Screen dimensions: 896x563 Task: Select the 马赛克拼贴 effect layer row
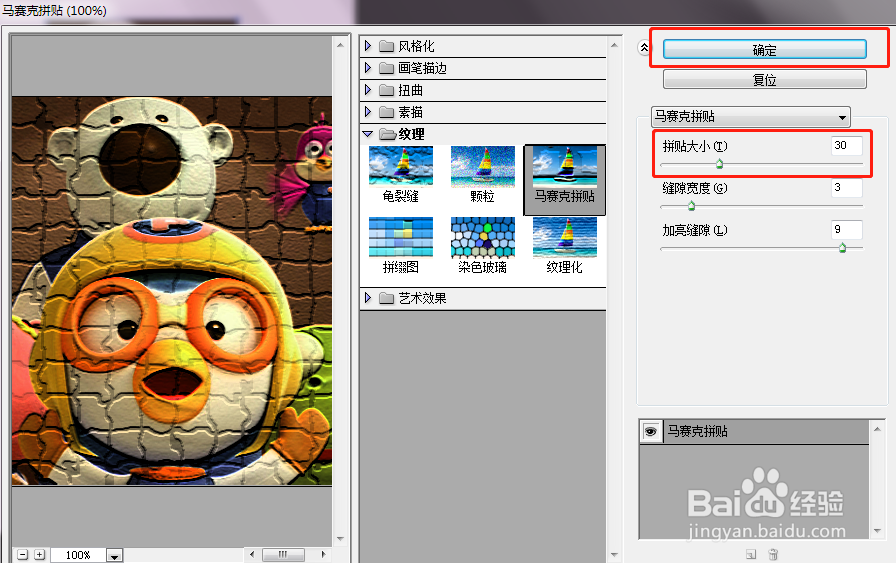[x=754, y=432]
